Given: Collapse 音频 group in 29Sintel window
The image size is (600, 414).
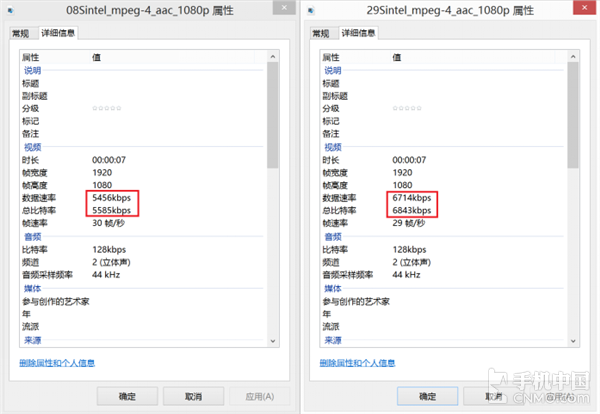Looking at the screenshot, I should click(x=333, y=237).
